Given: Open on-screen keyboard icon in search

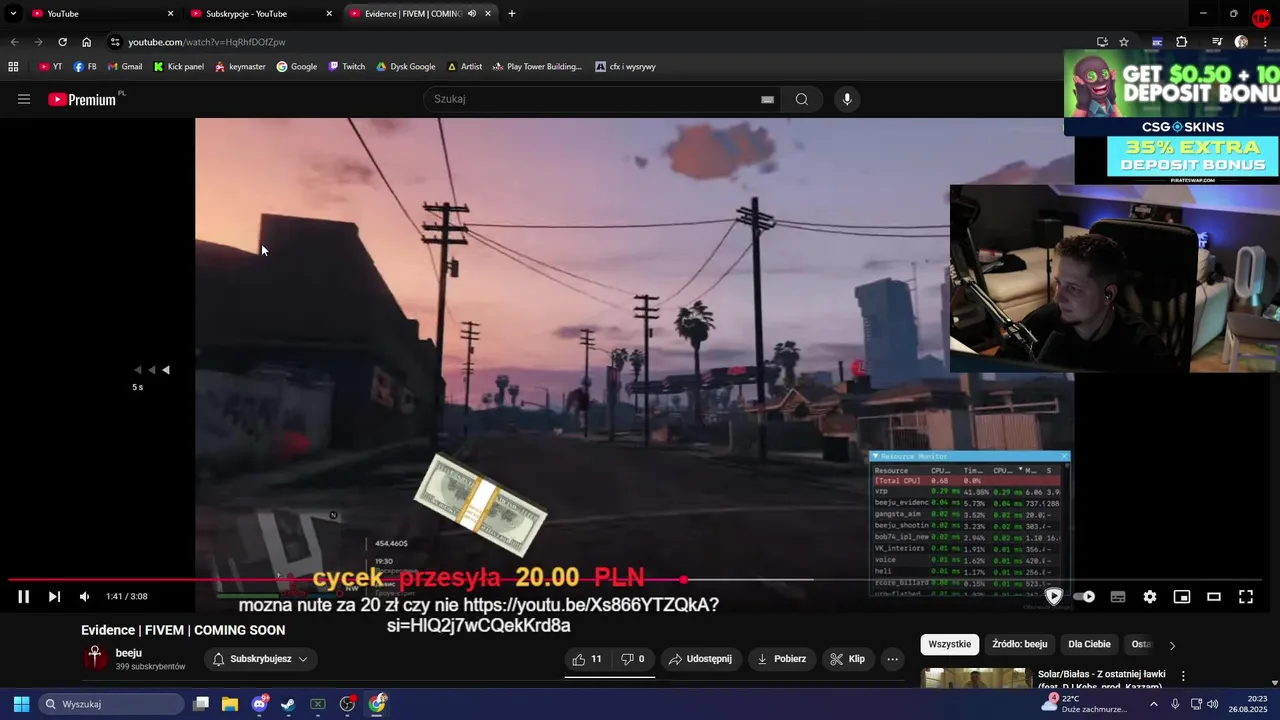Looking at the screenshot, I should pyautogui.click(x=767, y=99).
